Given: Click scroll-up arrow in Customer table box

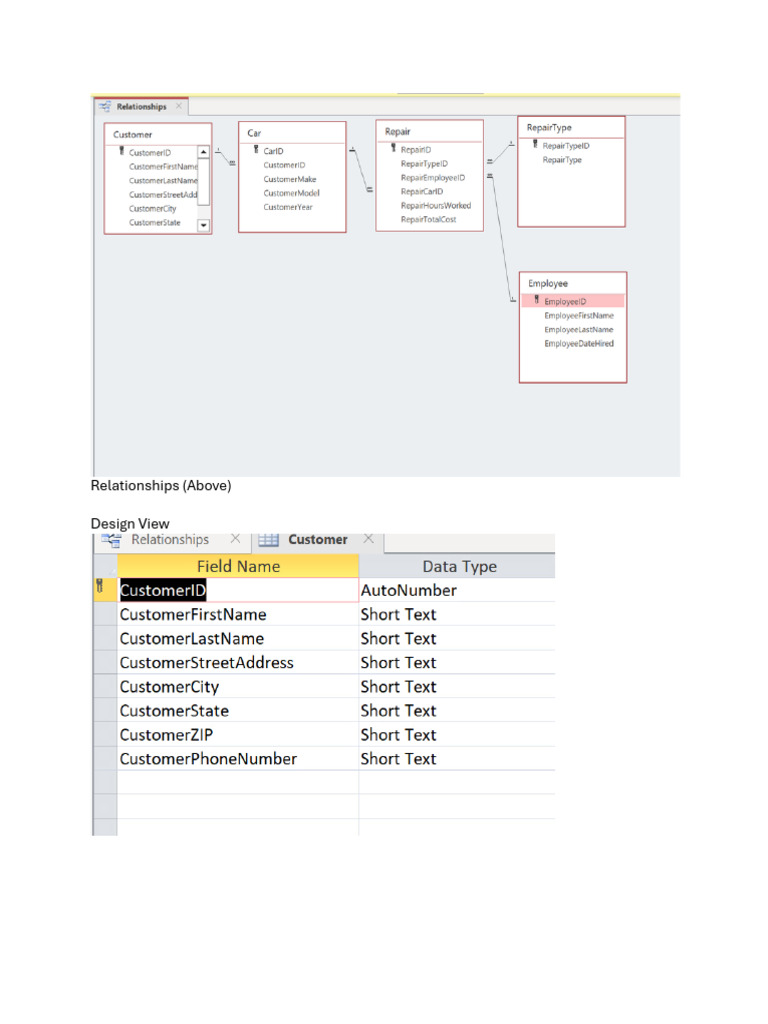Looking at the screenshot, I should pyautogui.click(x=204, y=152).
